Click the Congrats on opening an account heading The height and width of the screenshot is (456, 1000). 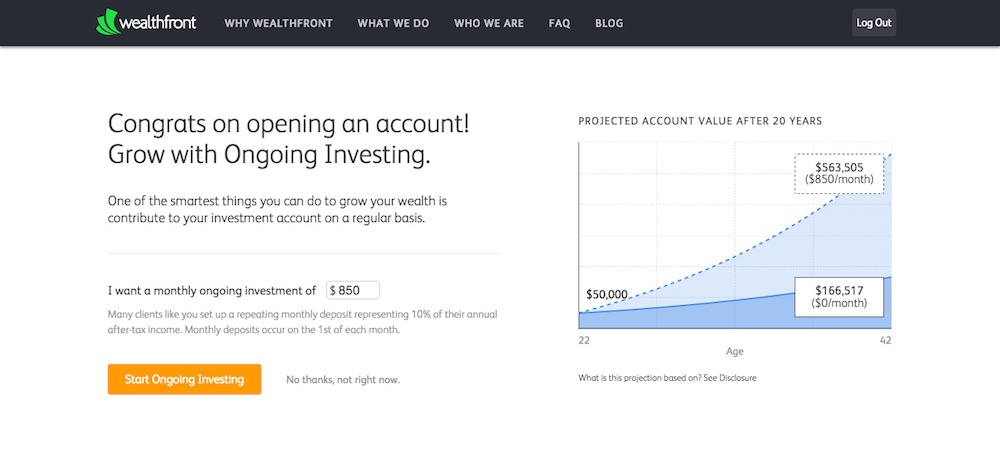coord(288,140)
